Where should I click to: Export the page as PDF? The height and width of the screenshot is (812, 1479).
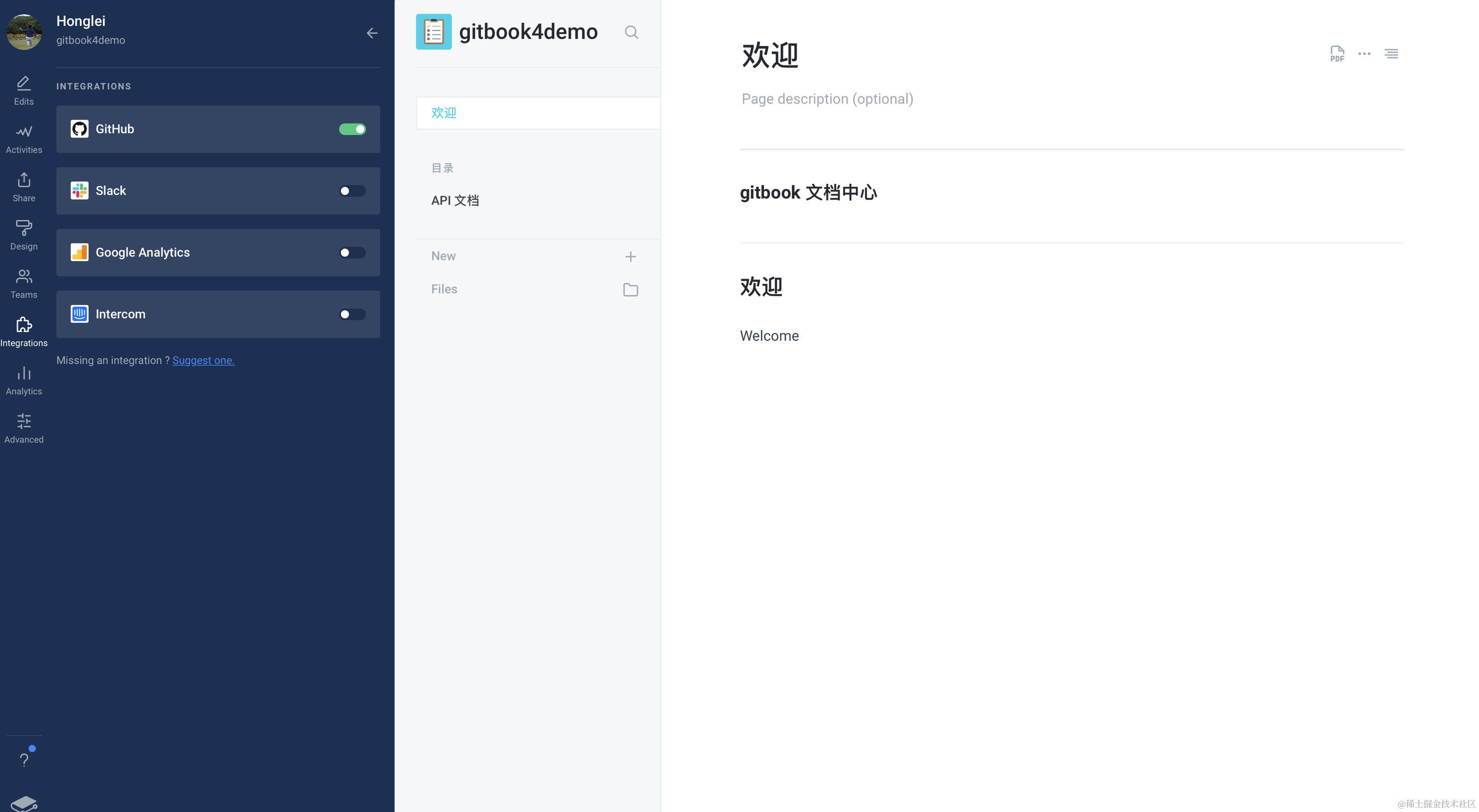click(x=1337, y=53)
